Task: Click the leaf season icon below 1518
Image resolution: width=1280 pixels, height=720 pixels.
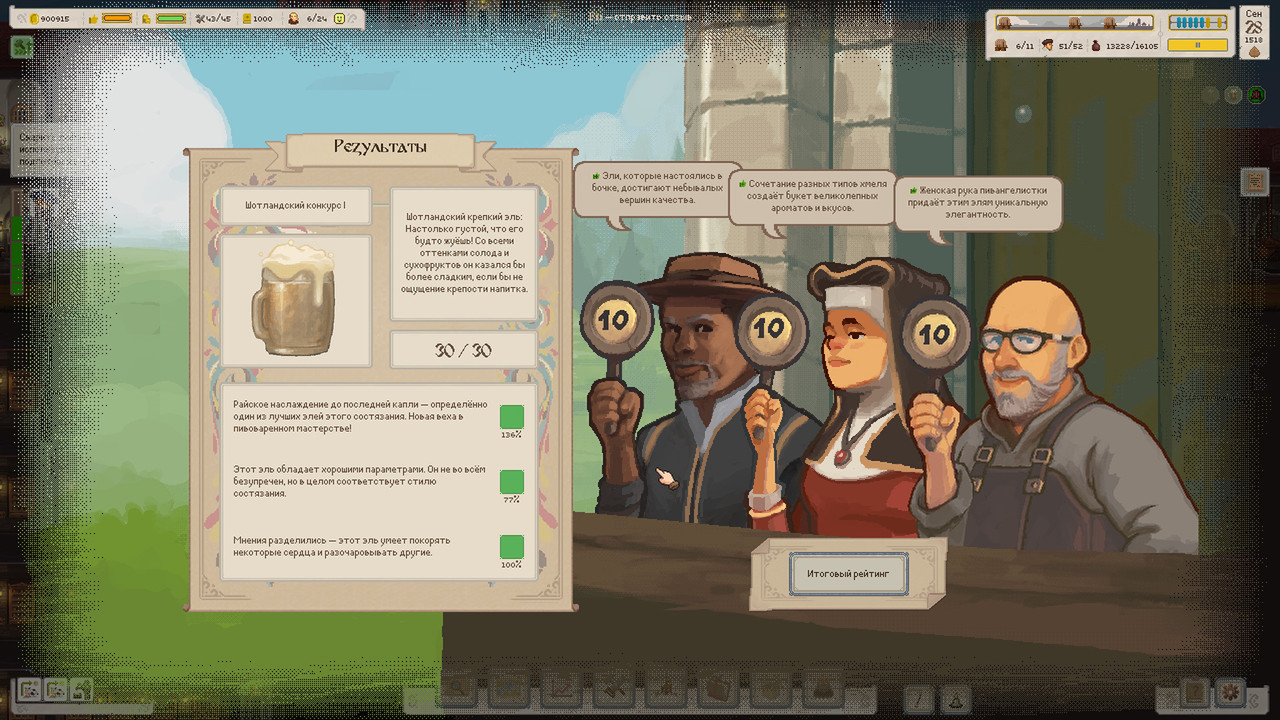Action: [x=1254, y=54]
